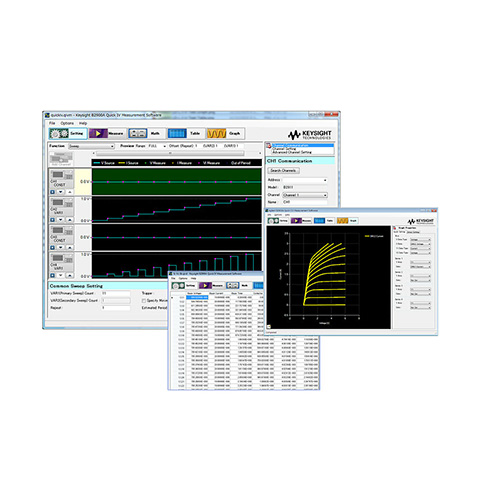
Task: Open the File menu in table window
Action: tap(173, 278)
